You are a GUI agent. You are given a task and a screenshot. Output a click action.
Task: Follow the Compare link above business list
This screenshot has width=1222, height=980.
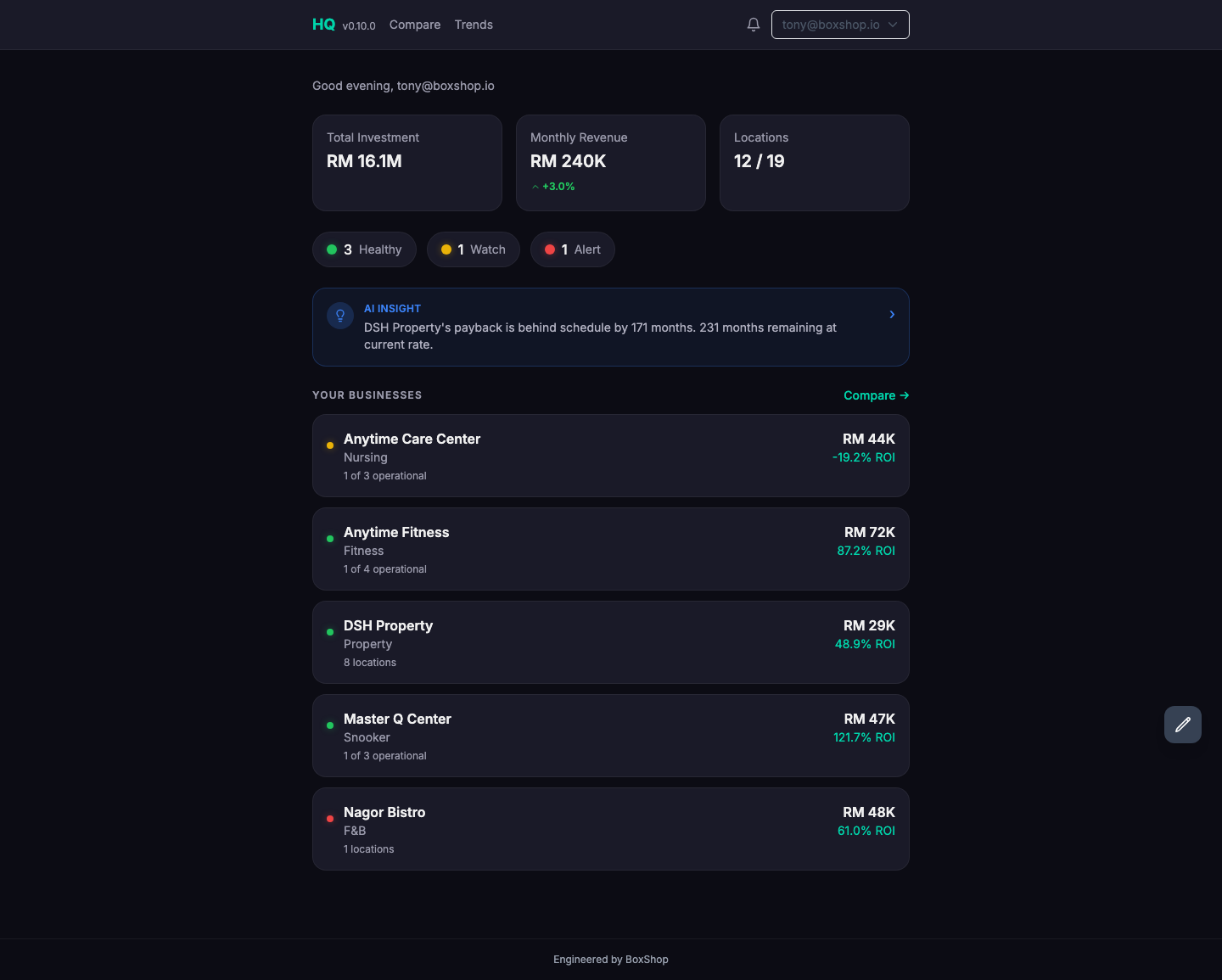tap(877, 395)
